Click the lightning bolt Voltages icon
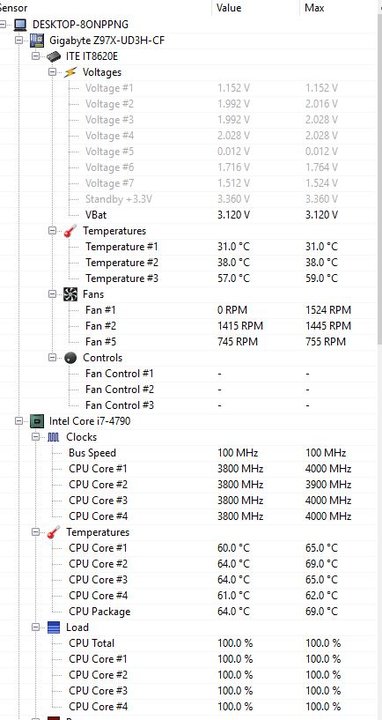Screen dimensions: 382x720 point(70,72)
